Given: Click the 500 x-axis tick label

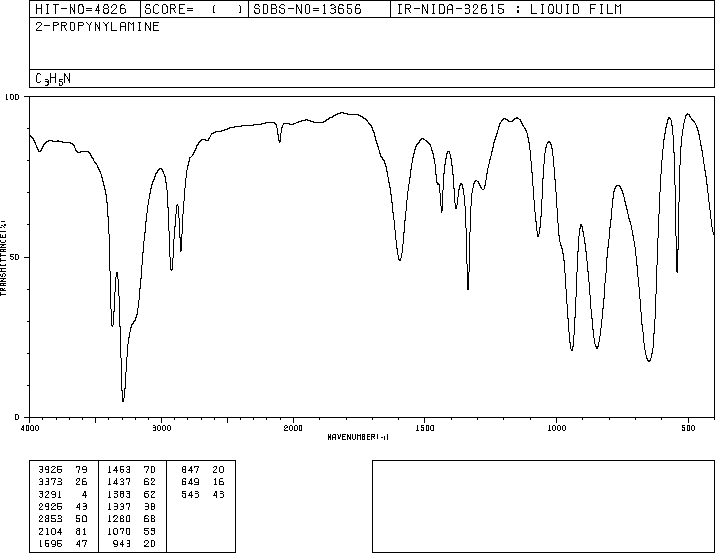Looking at the screenshot, I should [687, 427].
